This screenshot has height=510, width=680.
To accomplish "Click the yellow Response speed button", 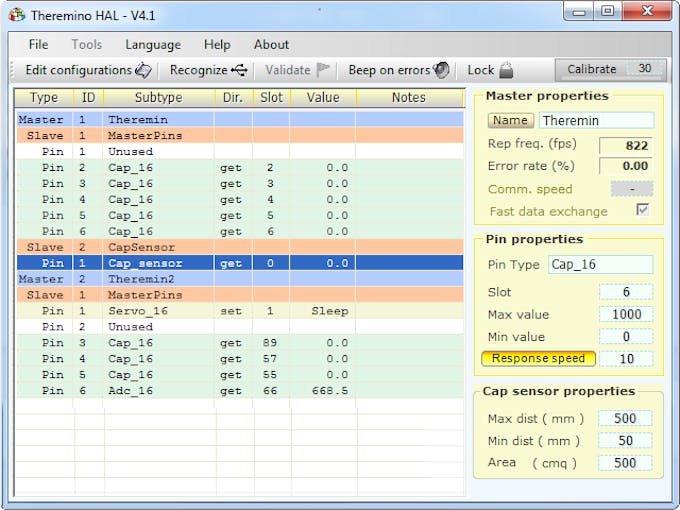I will 538,359.
